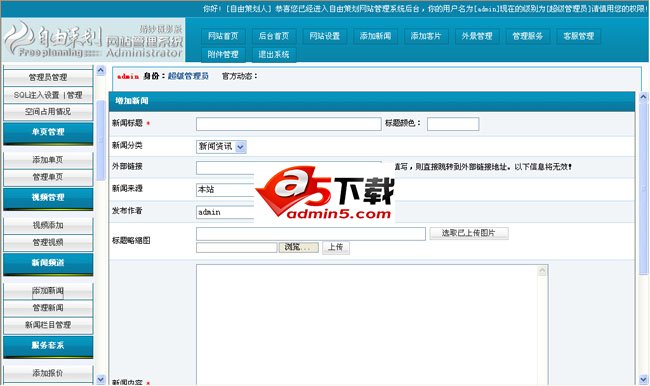Click the 上传 upload button
This screenshot has height=386, width=650.
336,248
